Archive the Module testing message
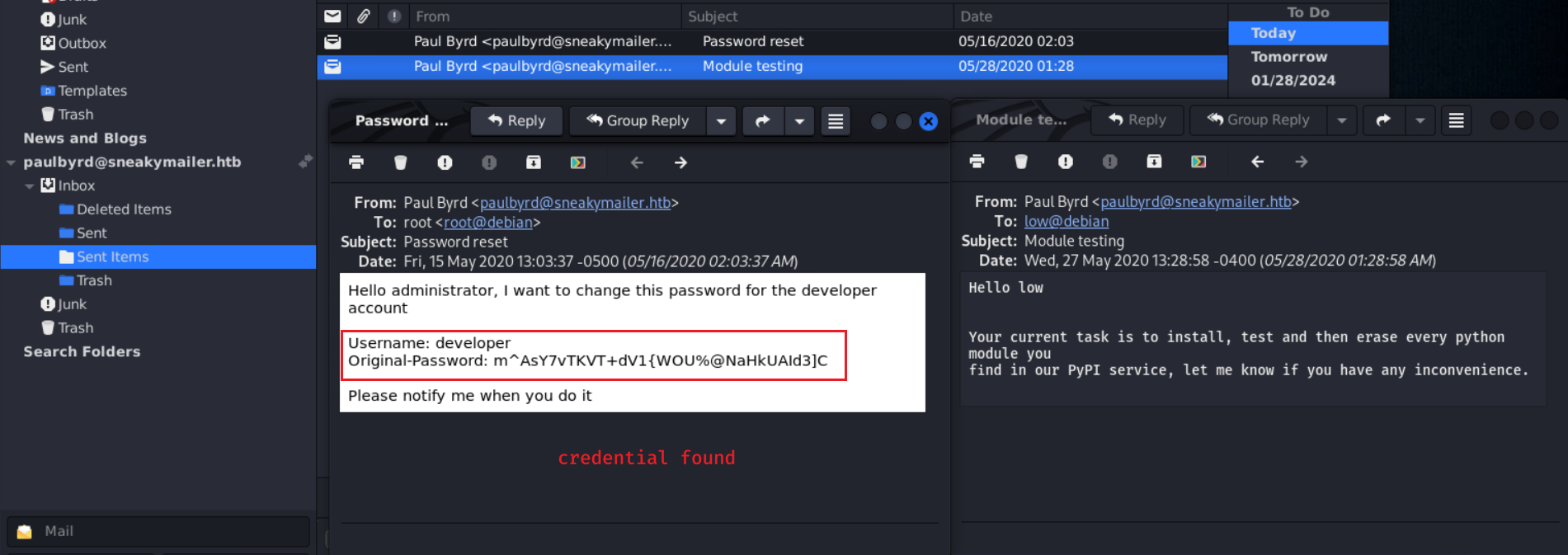 click(x=1154, y=162)
